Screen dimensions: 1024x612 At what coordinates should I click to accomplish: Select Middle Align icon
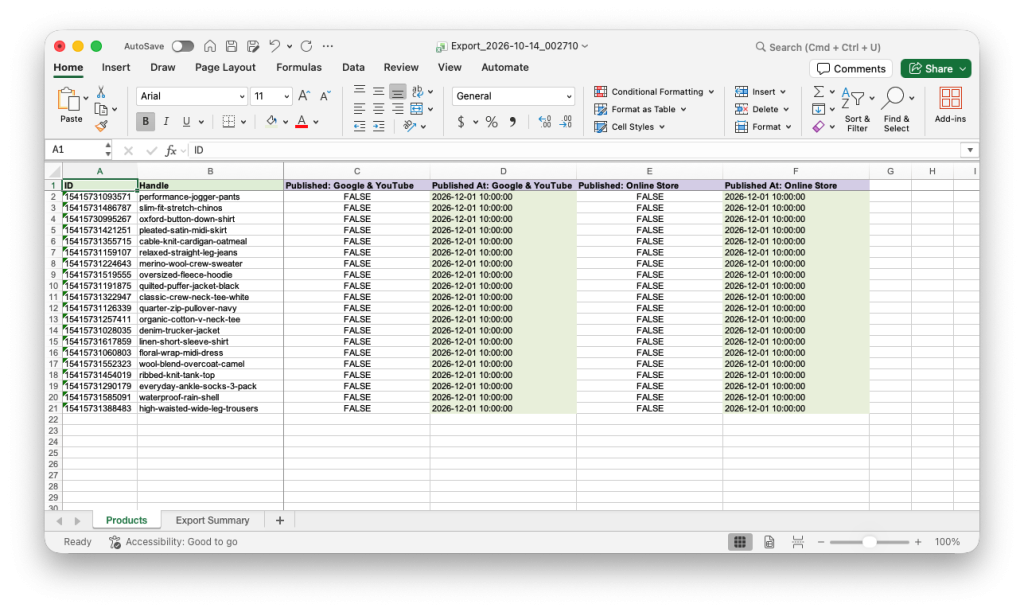(378, 91)
